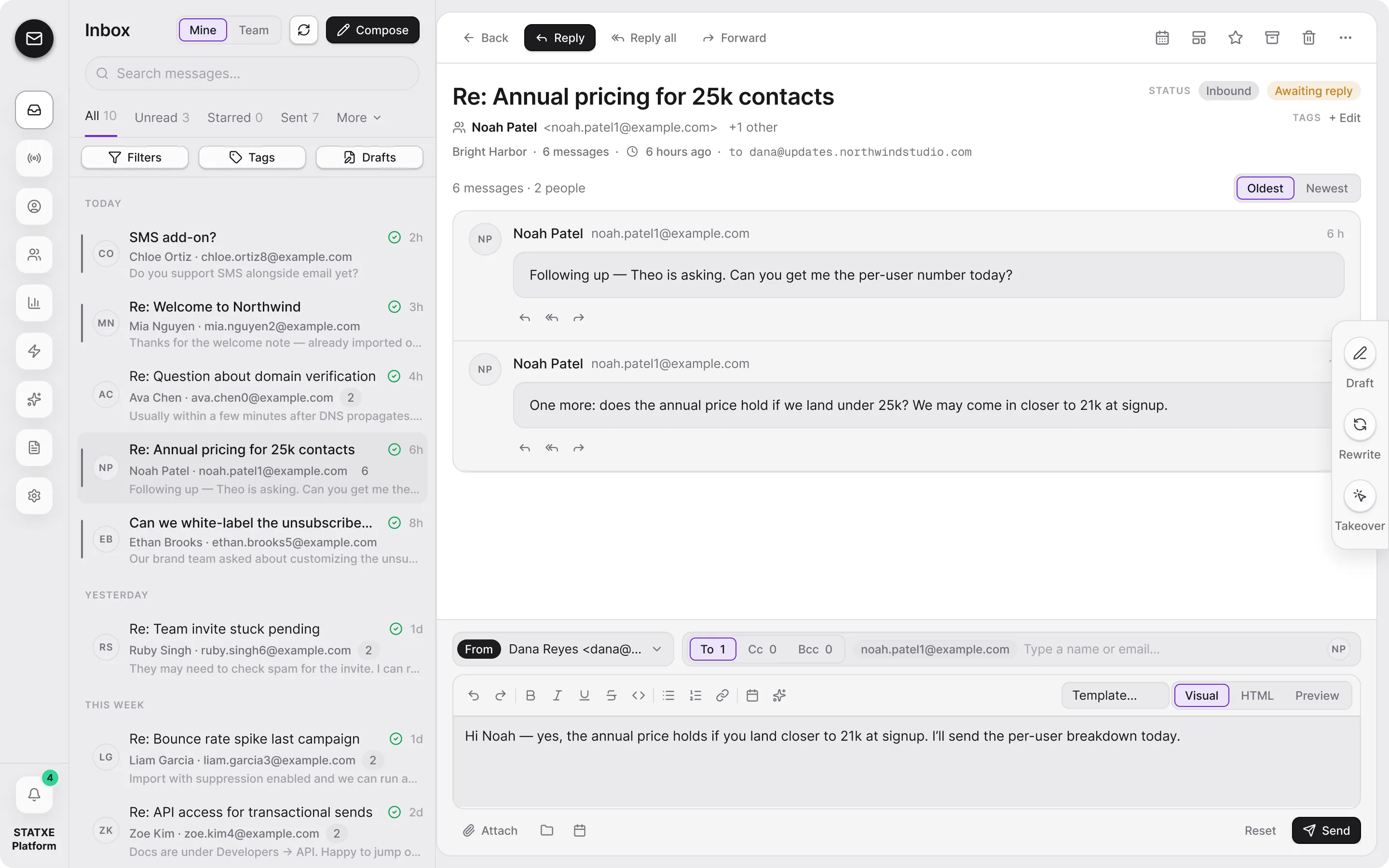Expand the More tab dropdown

359,118
